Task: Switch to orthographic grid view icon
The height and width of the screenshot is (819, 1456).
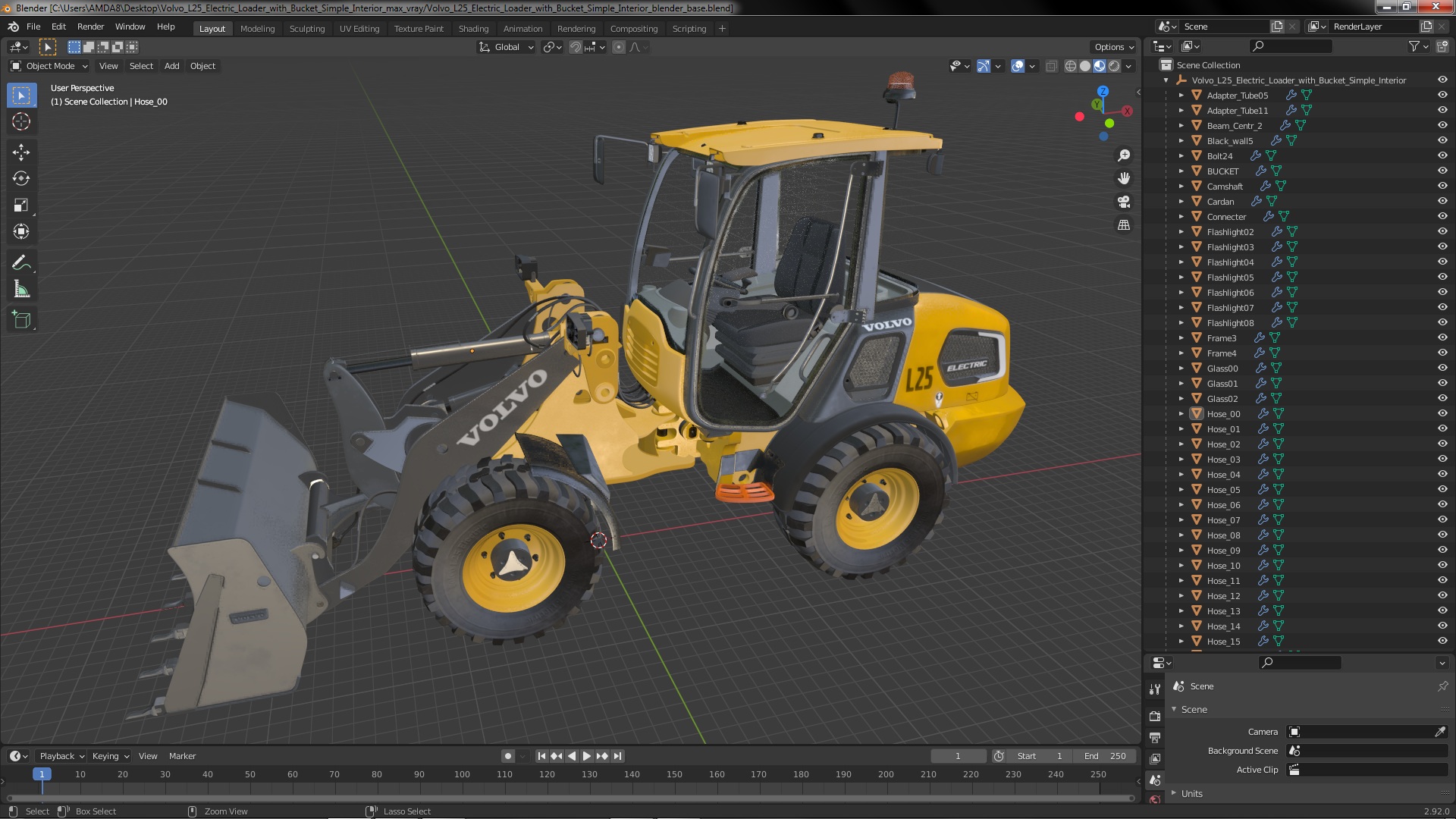Action: (1124, 225)
